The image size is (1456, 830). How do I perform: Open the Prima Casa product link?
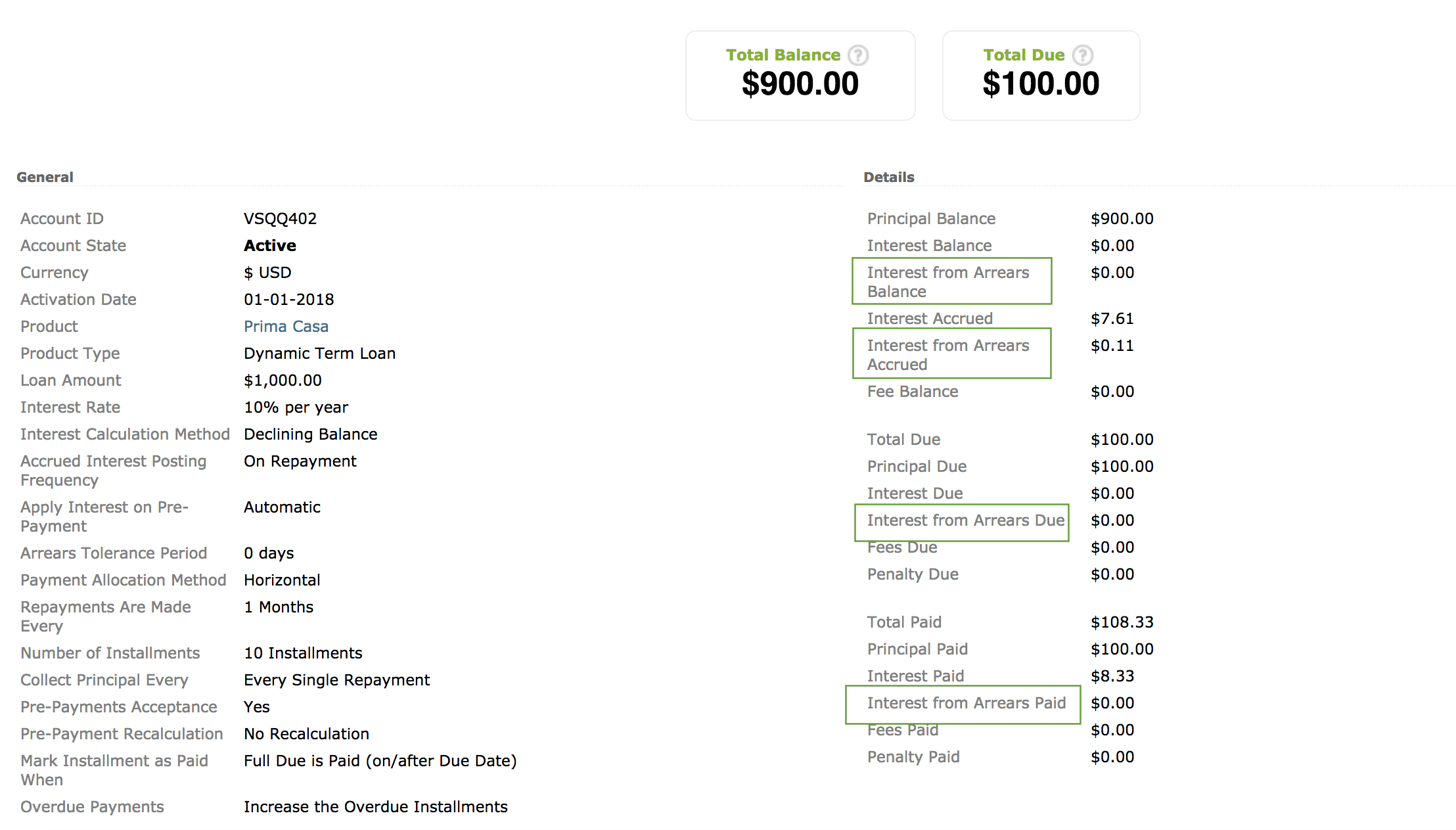point(286,326)
